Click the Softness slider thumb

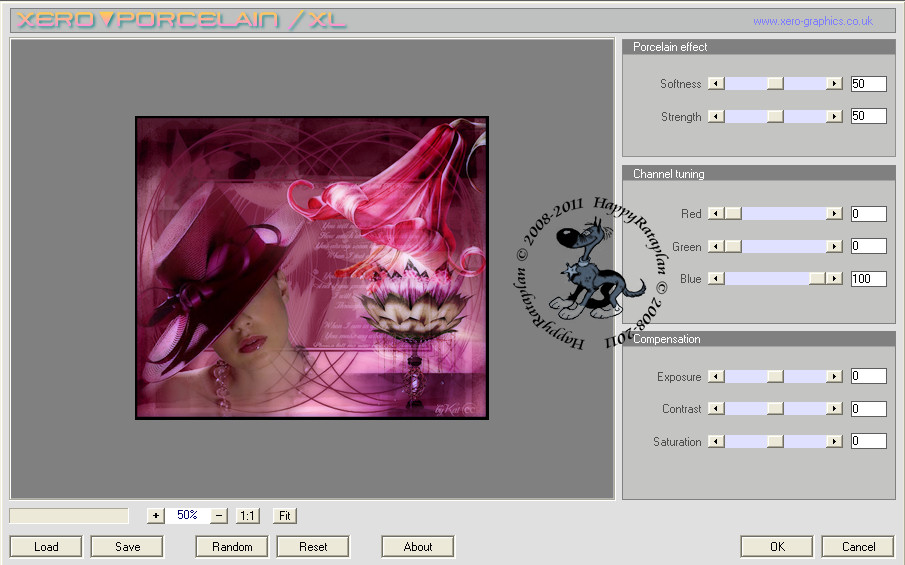point(775,84)
